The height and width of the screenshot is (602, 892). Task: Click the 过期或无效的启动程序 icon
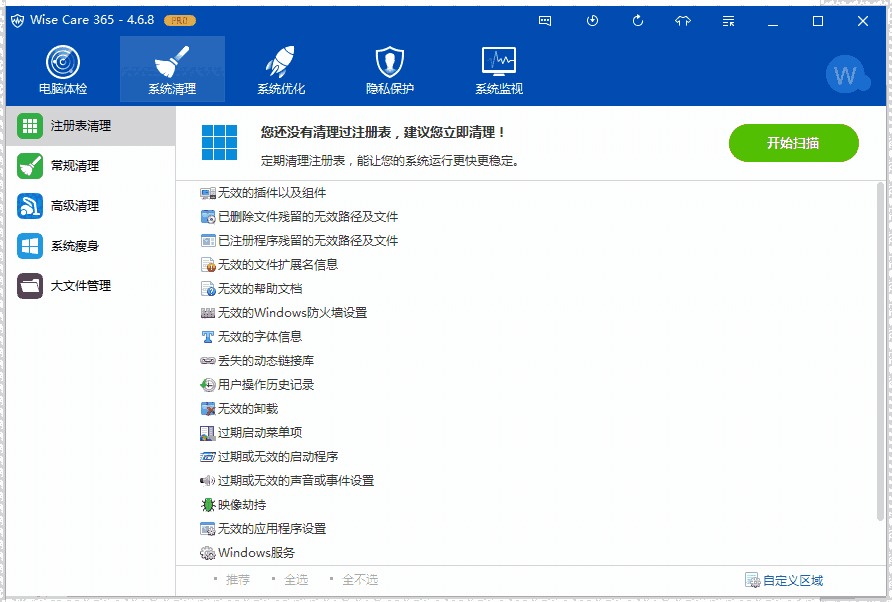point(208,457)
